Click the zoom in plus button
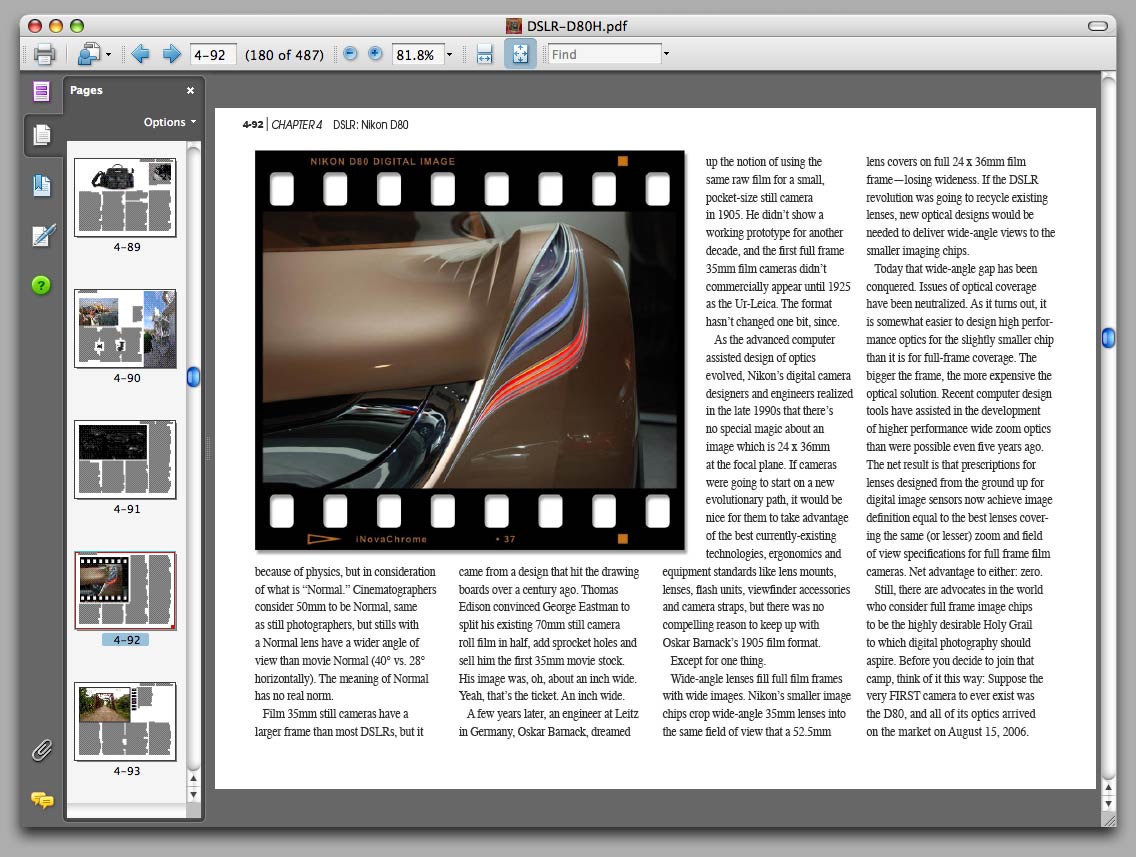Image resolution: width=1136 pixels, height=857 pixels. pyautogui.click(x=375, y=54)
